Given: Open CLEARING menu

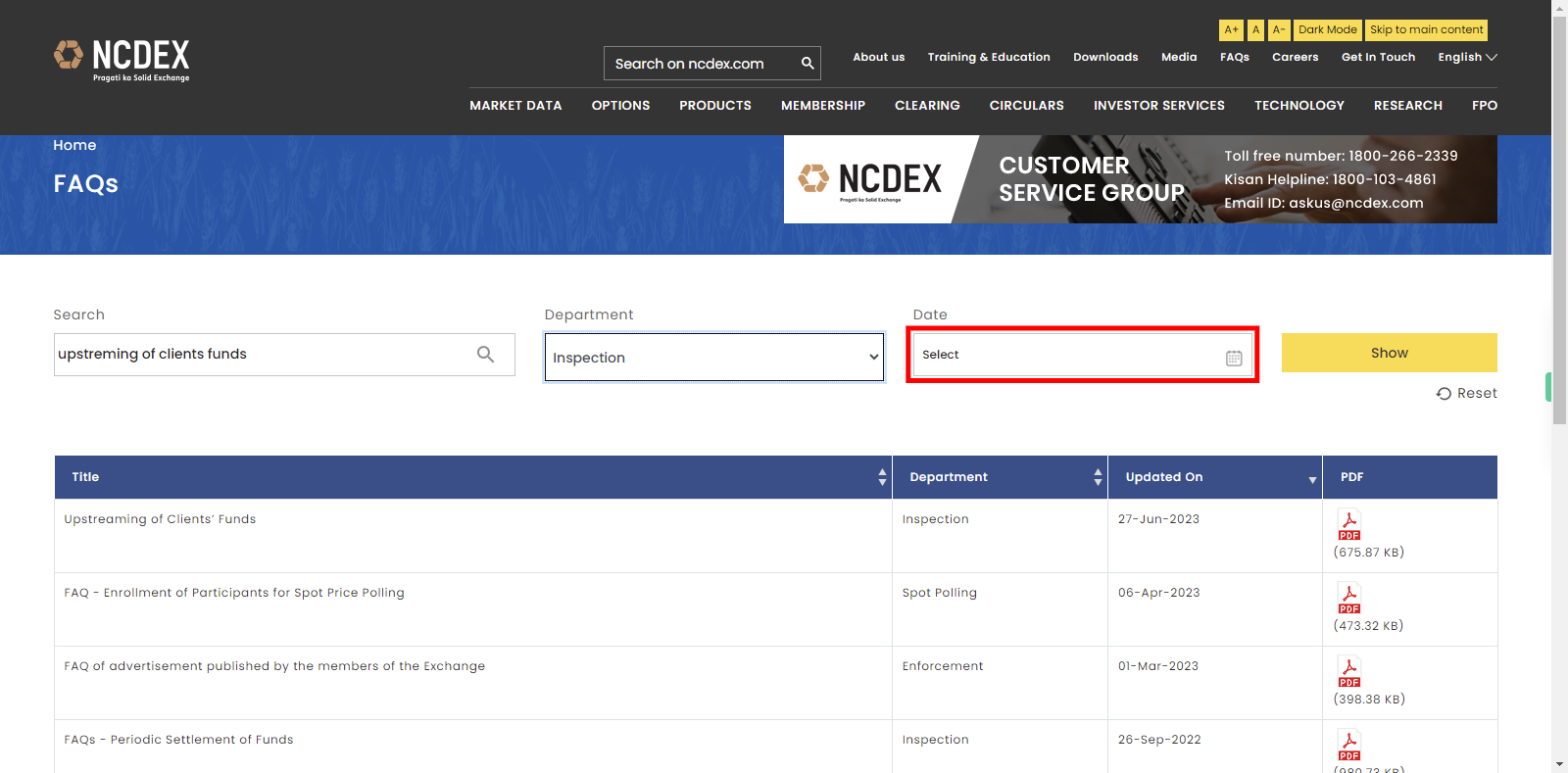Looking at the screenshot, I should point(927,105).
